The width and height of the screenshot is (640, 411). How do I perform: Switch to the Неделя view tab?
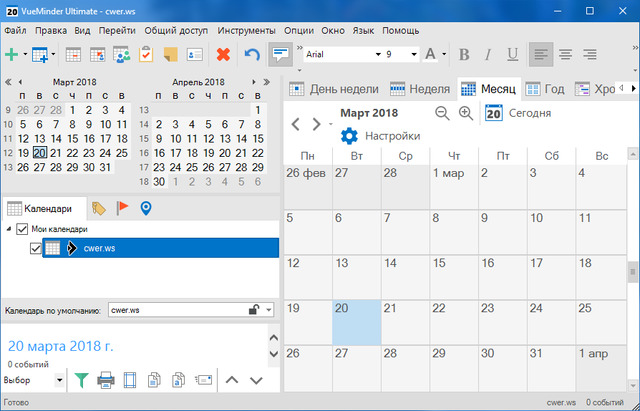[x=420, y=89]
